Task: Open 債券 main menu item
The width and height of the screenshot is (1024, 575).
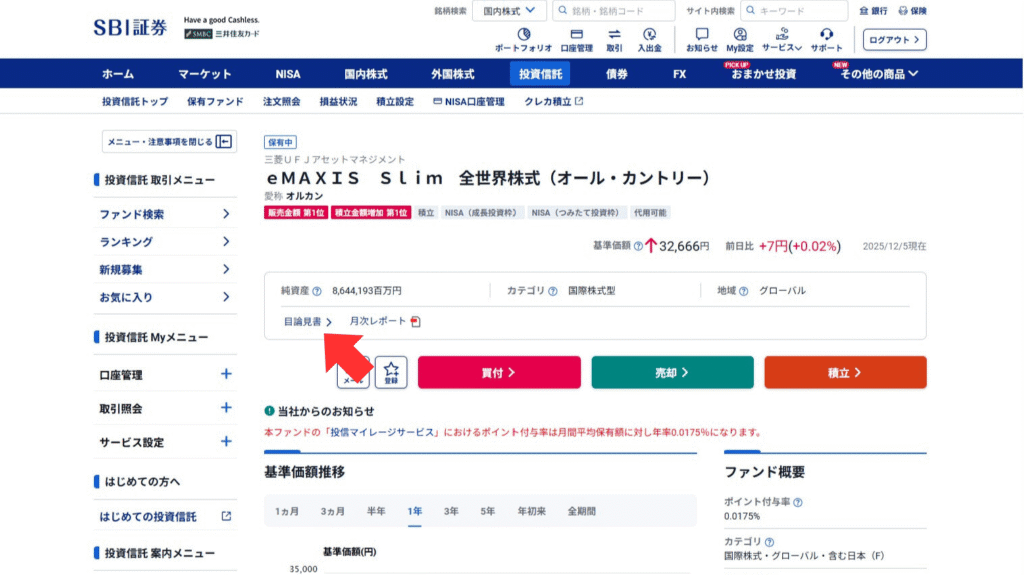Action: (616, 74)
